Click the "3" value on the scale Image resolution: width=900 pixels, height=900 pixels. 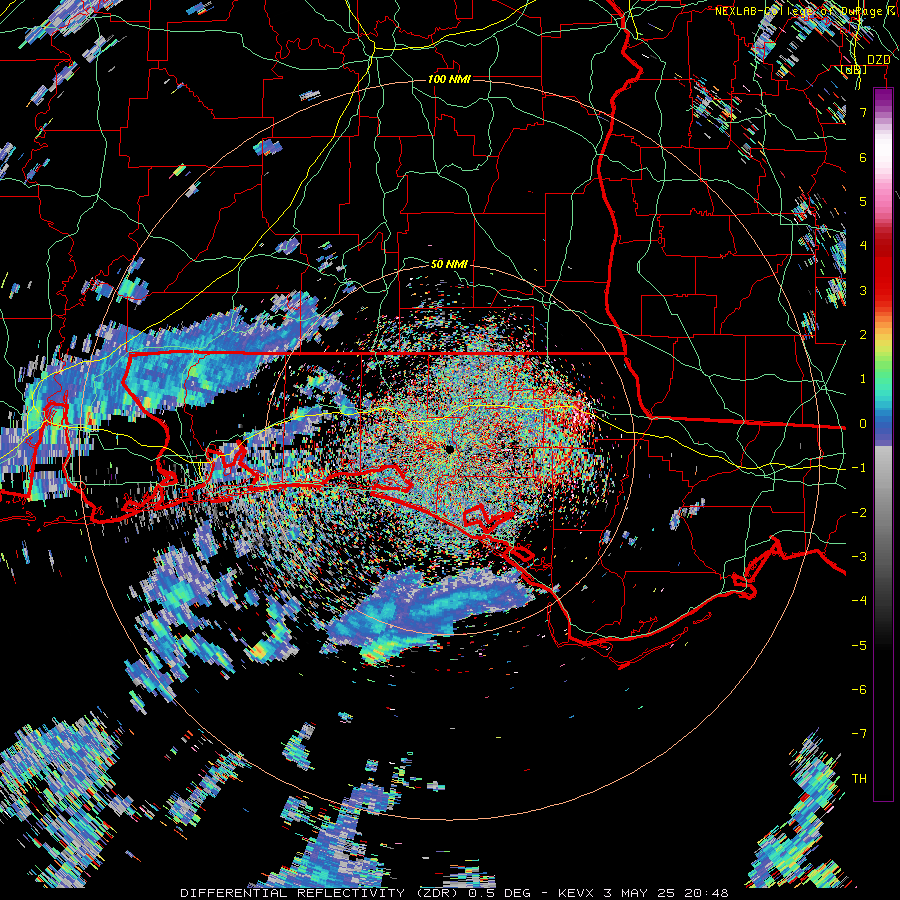pyautogui.click(x=863, y=290)
